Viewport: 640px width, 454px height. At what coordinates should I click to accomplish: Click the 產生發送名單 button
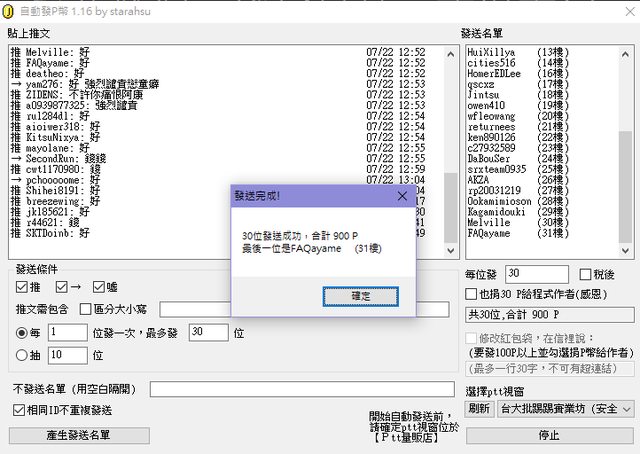coord(78,435)
